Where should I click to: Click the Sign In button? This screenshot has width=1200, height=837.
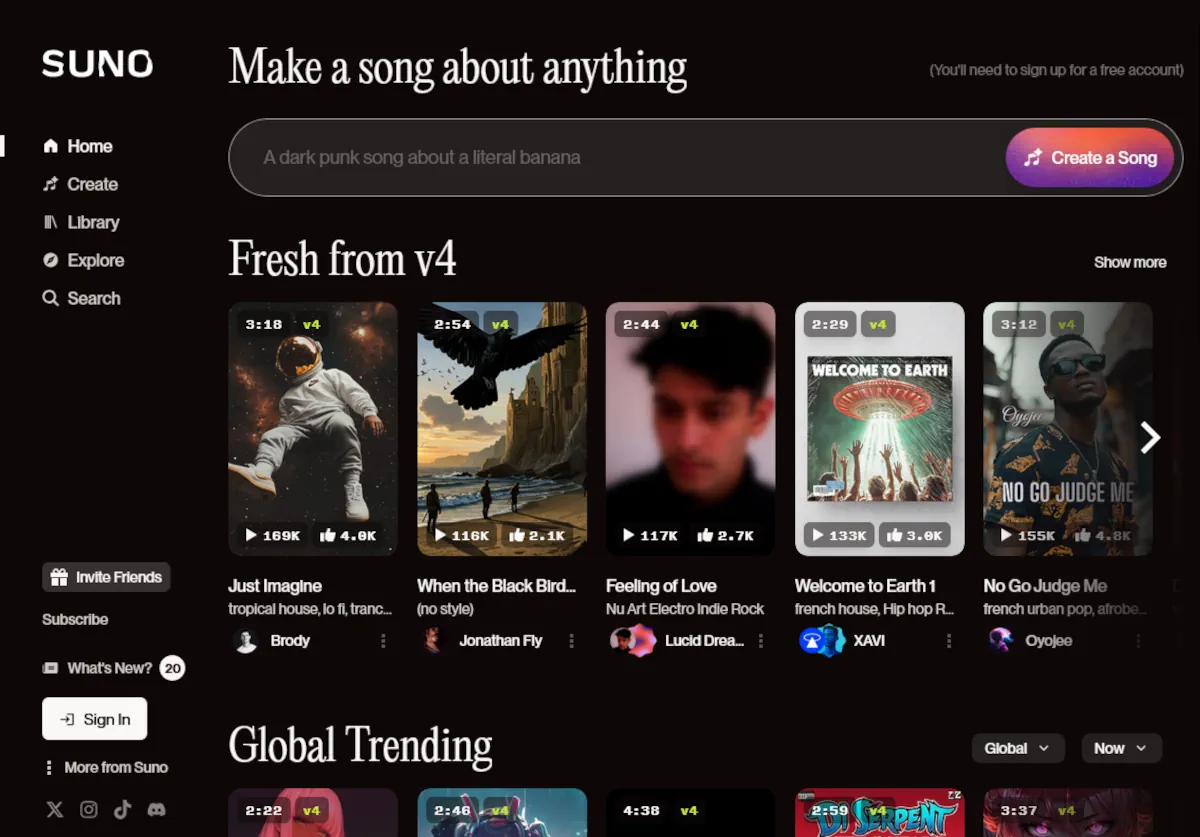(x=95, y=719)
